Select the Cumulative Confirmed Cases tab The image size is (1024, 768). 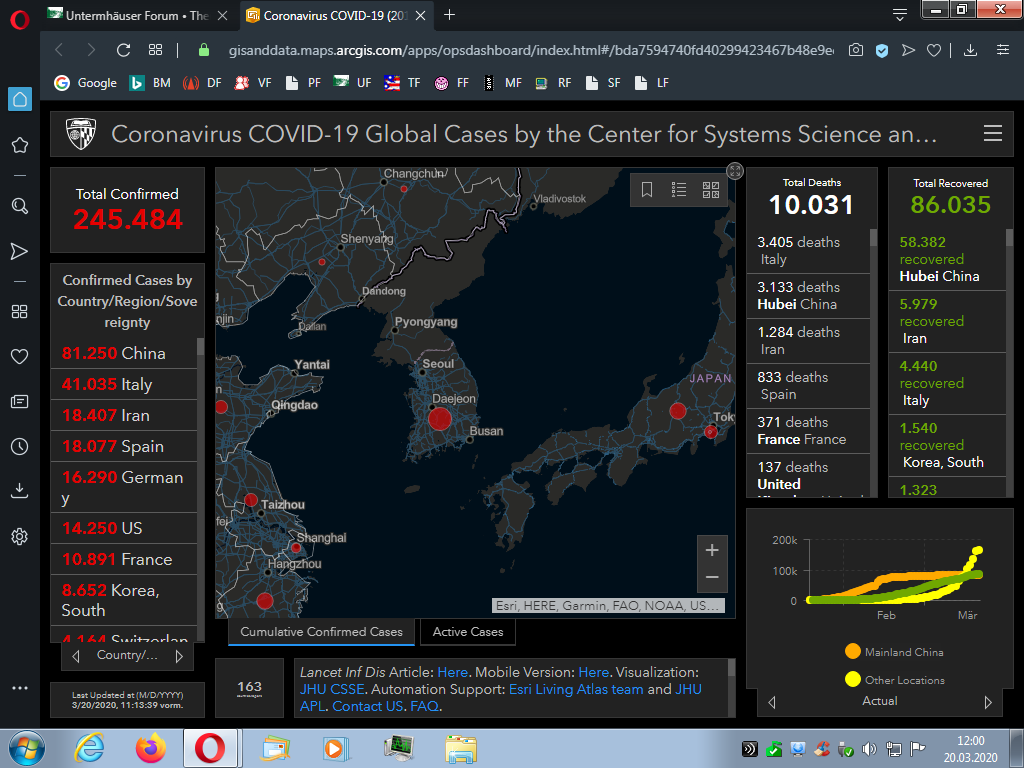point(321,632)
